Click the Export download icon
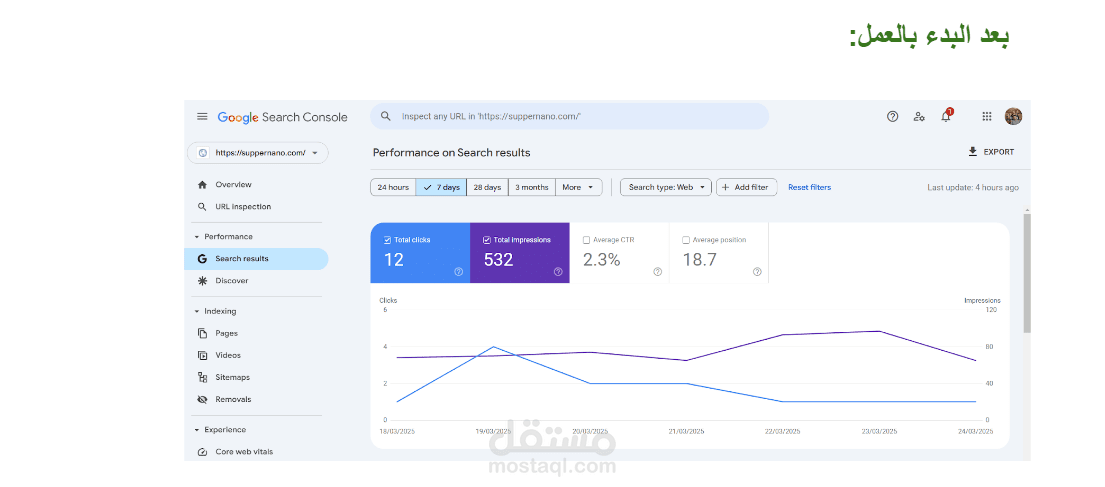Screen dimensions: 1105x487 coord(973,152)
